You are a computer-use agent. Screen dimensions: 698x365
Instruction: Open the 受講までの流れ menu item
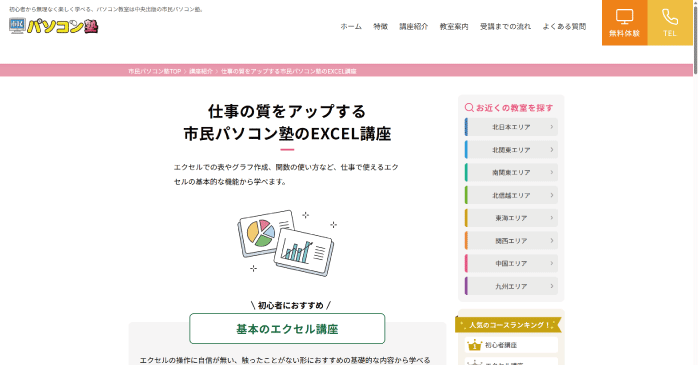pyautogui.click(x=505, y=27)
